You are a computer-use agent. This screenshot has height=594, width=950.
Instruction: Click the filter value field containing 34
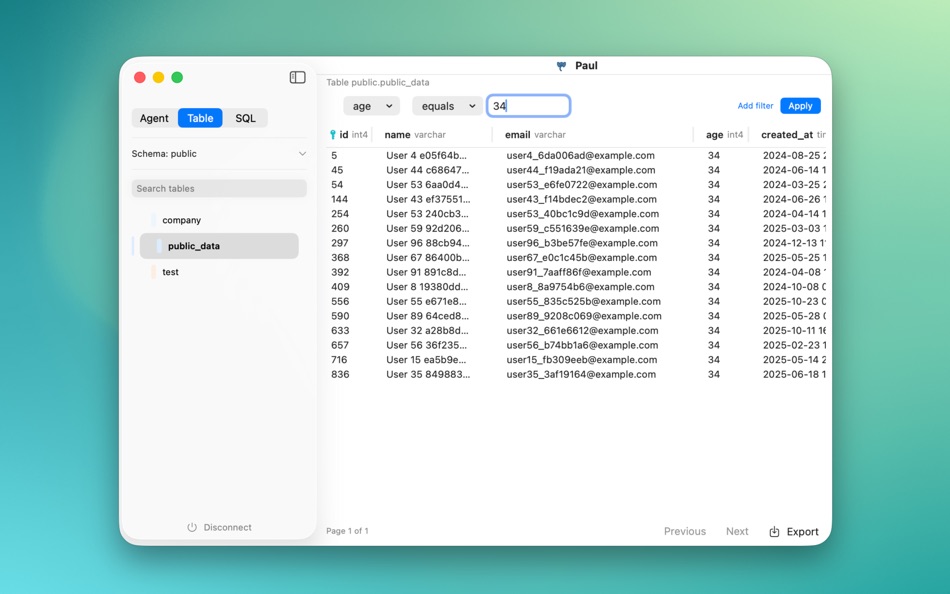pyautogui.click(x=528, y=106)
